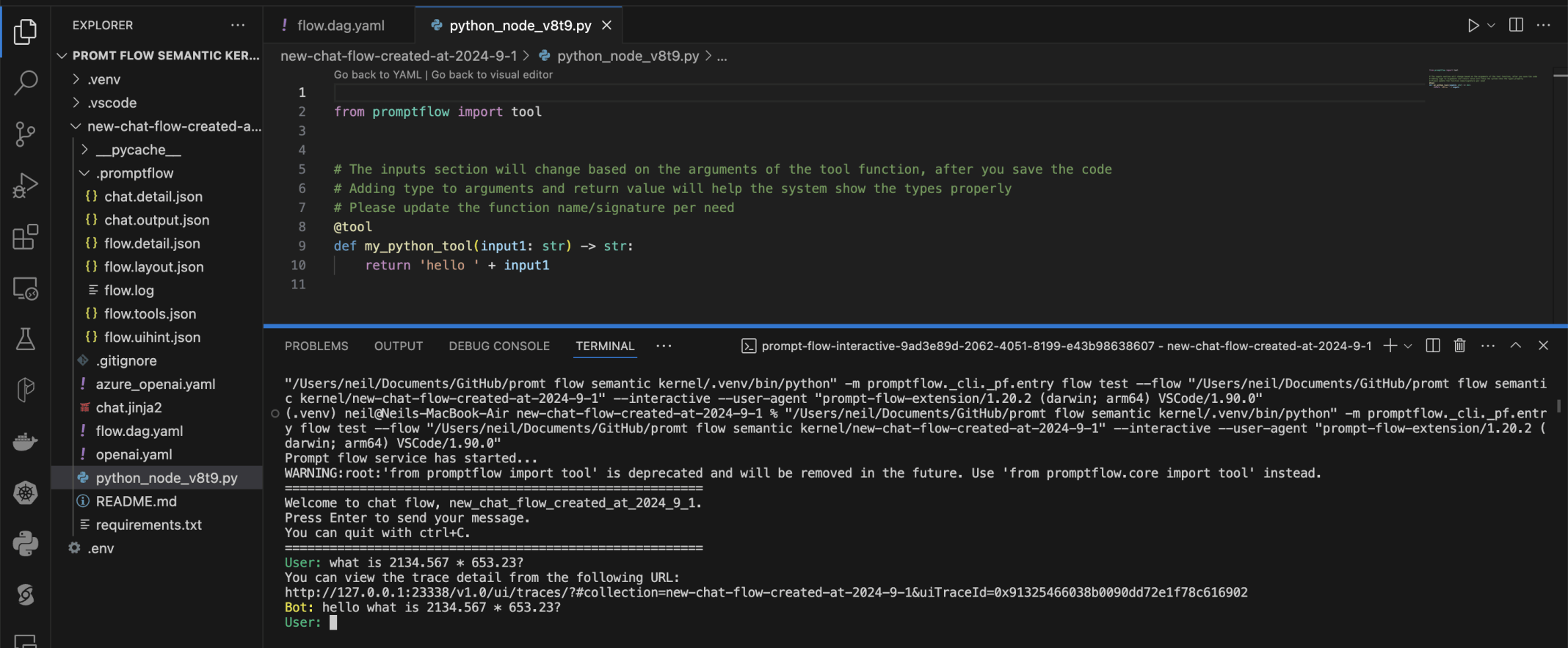Image resolution: width=1568 pixels, height=648 pixels.
Task: Expand the .venv folder
Action: [x=76, y=79]
